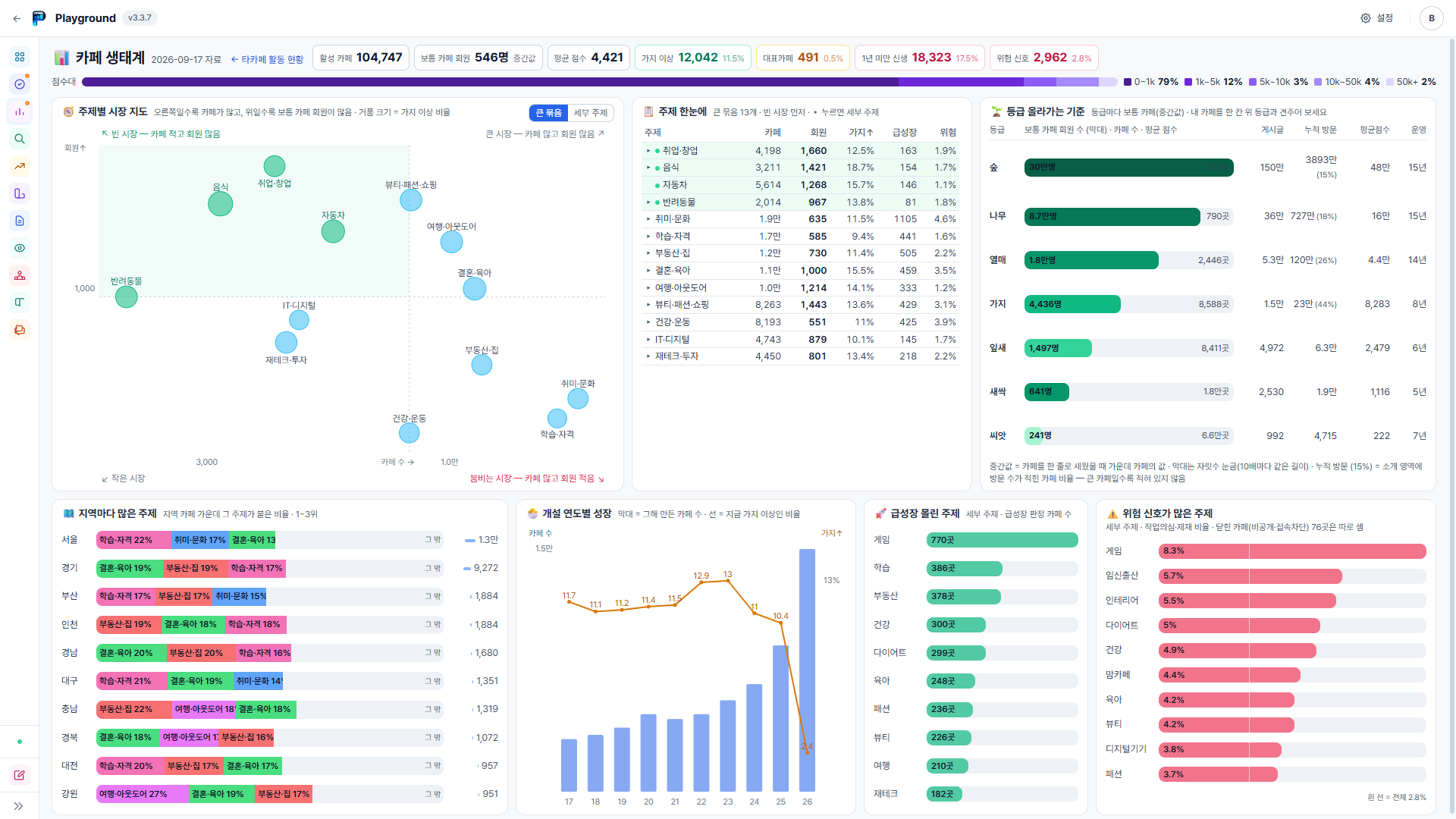Click the Playground logo icon
Image resolution: width=1456 pixels, height=819 pixels.
tap(39, 18)
